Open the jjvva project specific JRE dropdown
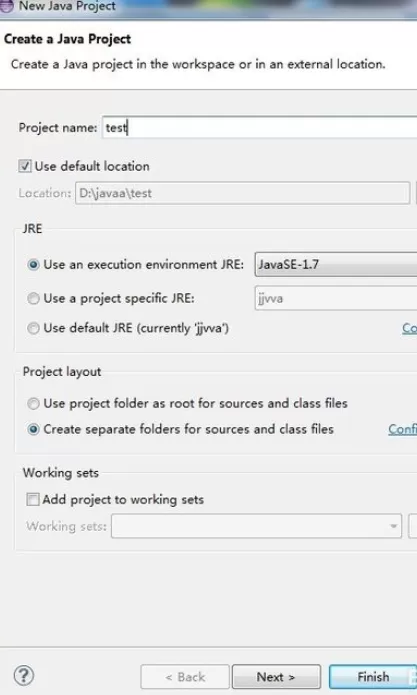This screenshot has height=695, width=417. (x=336, y=298)
